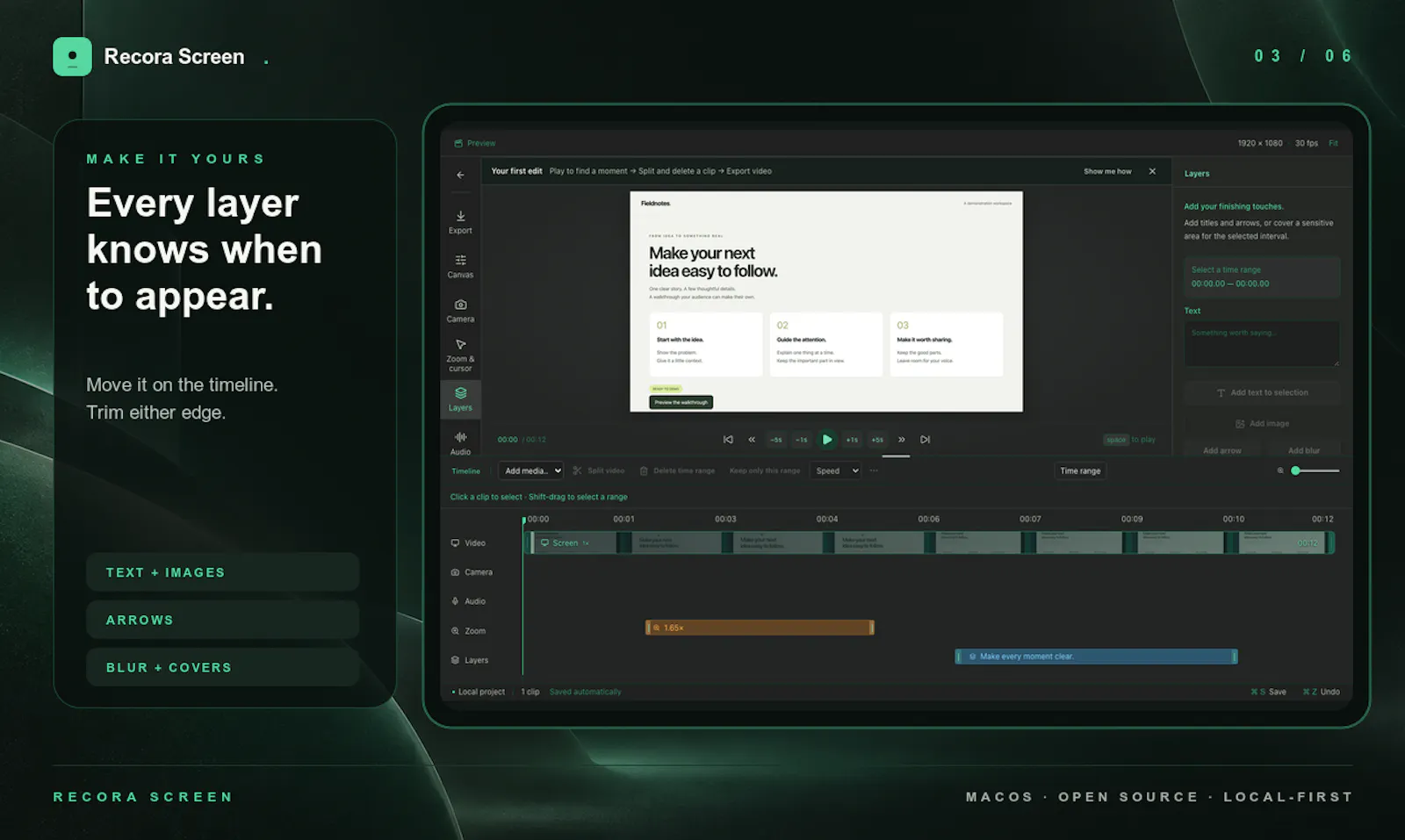Screen dimensions: 1405x840
Task: Open the Add media dropdown
Action: coord(532,471)
